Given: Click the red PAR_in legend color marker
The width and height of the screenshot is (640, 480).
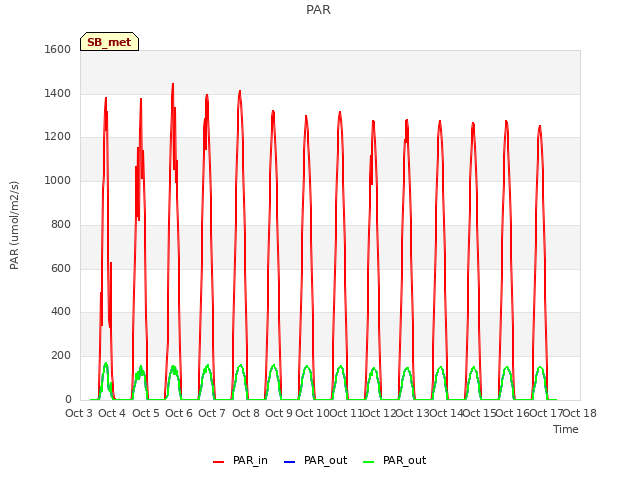Looking at the screenshot, I should [x=218, y=462].
